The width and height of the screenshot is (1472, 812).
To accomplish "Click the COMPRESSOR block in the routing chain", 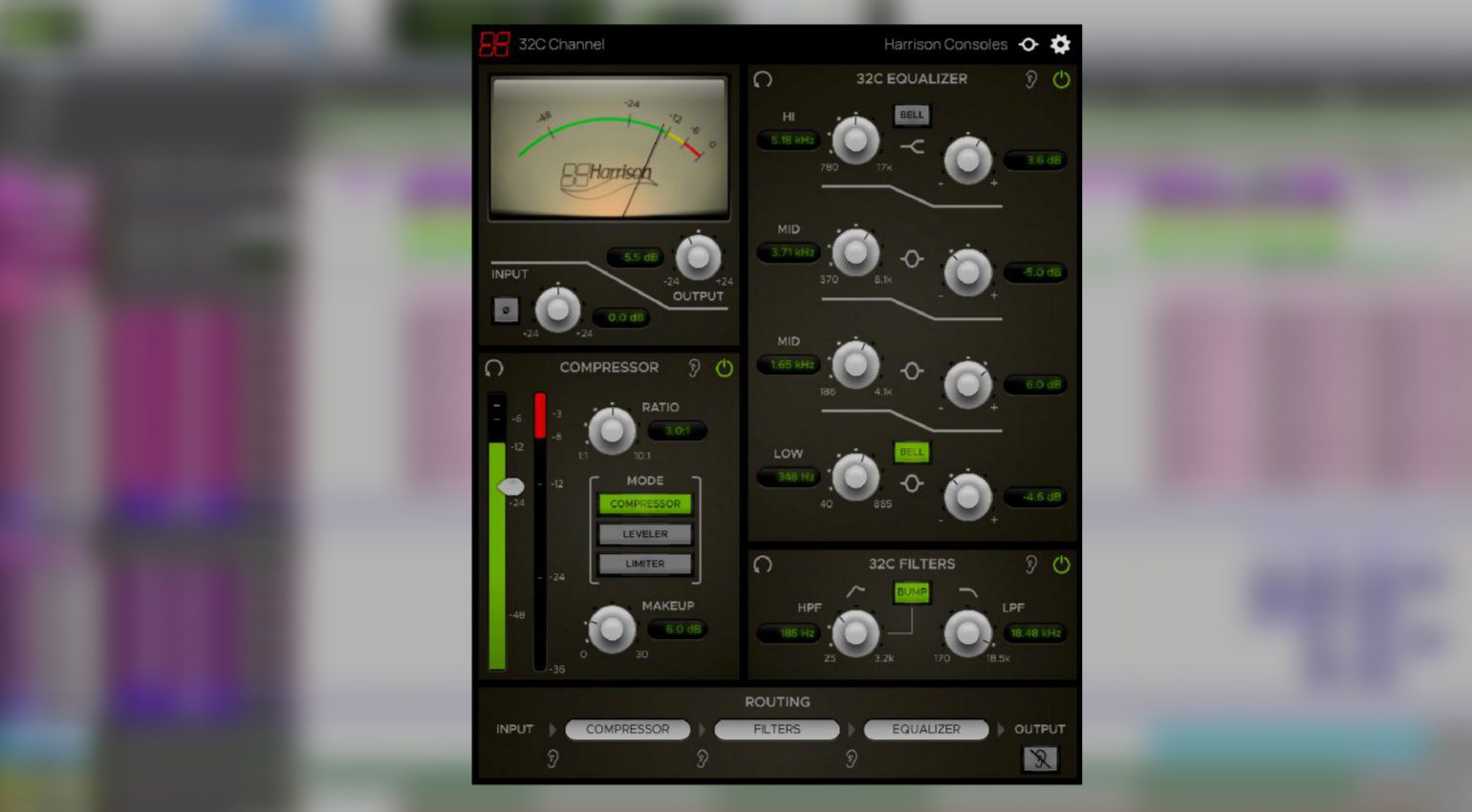I will tap(628, 729).
